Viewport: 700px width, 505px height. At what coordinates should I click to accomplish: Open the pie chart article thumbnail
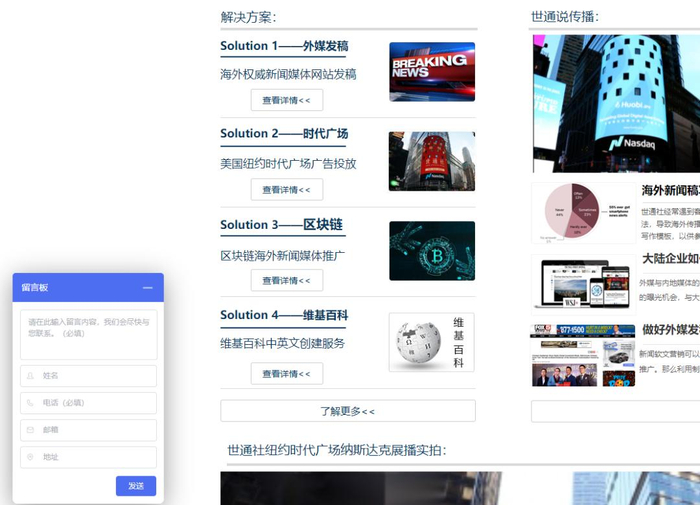[581, 211]
